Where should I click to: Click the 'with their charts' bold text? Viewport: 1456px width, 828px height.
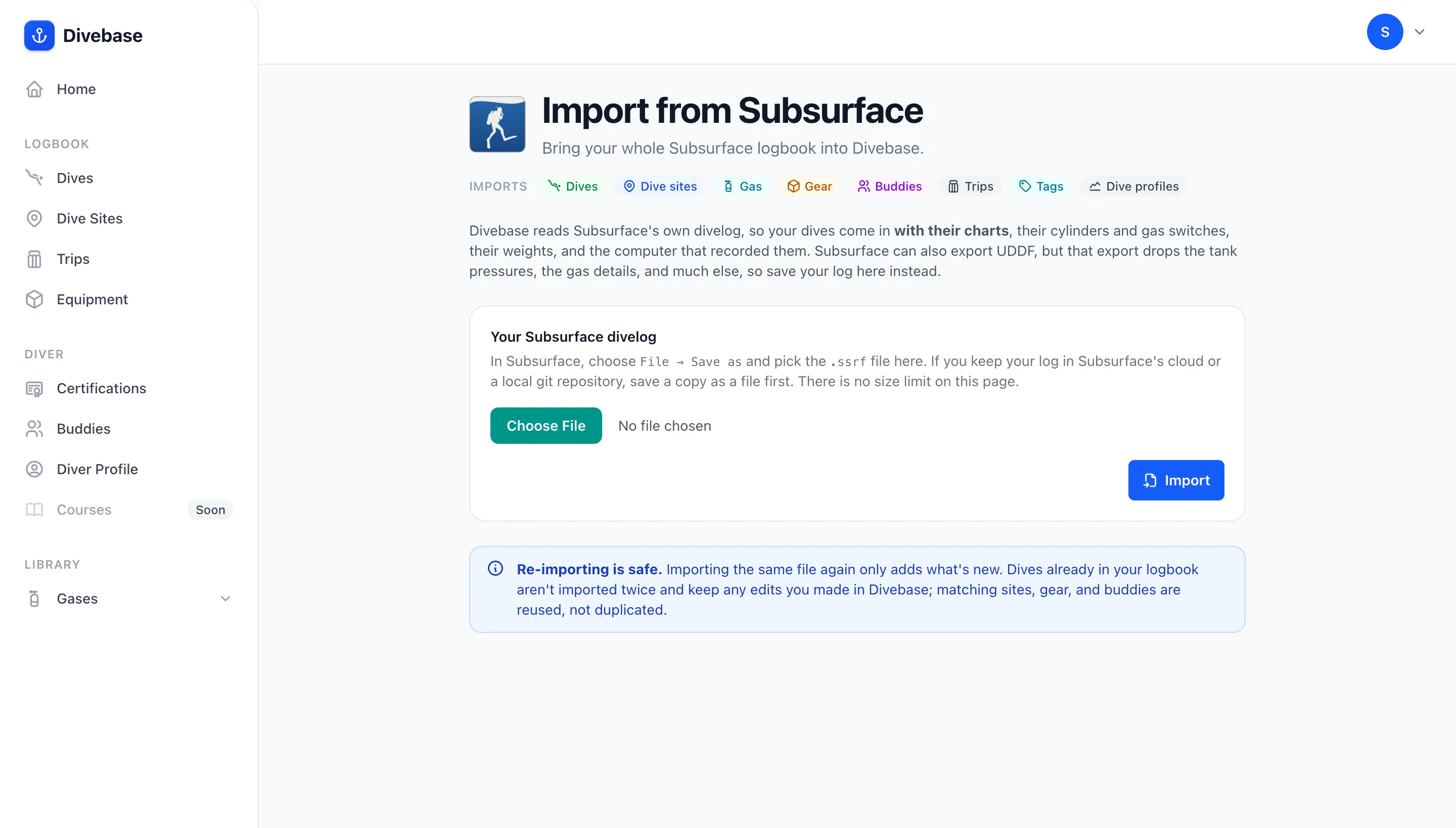coord(951,231)
